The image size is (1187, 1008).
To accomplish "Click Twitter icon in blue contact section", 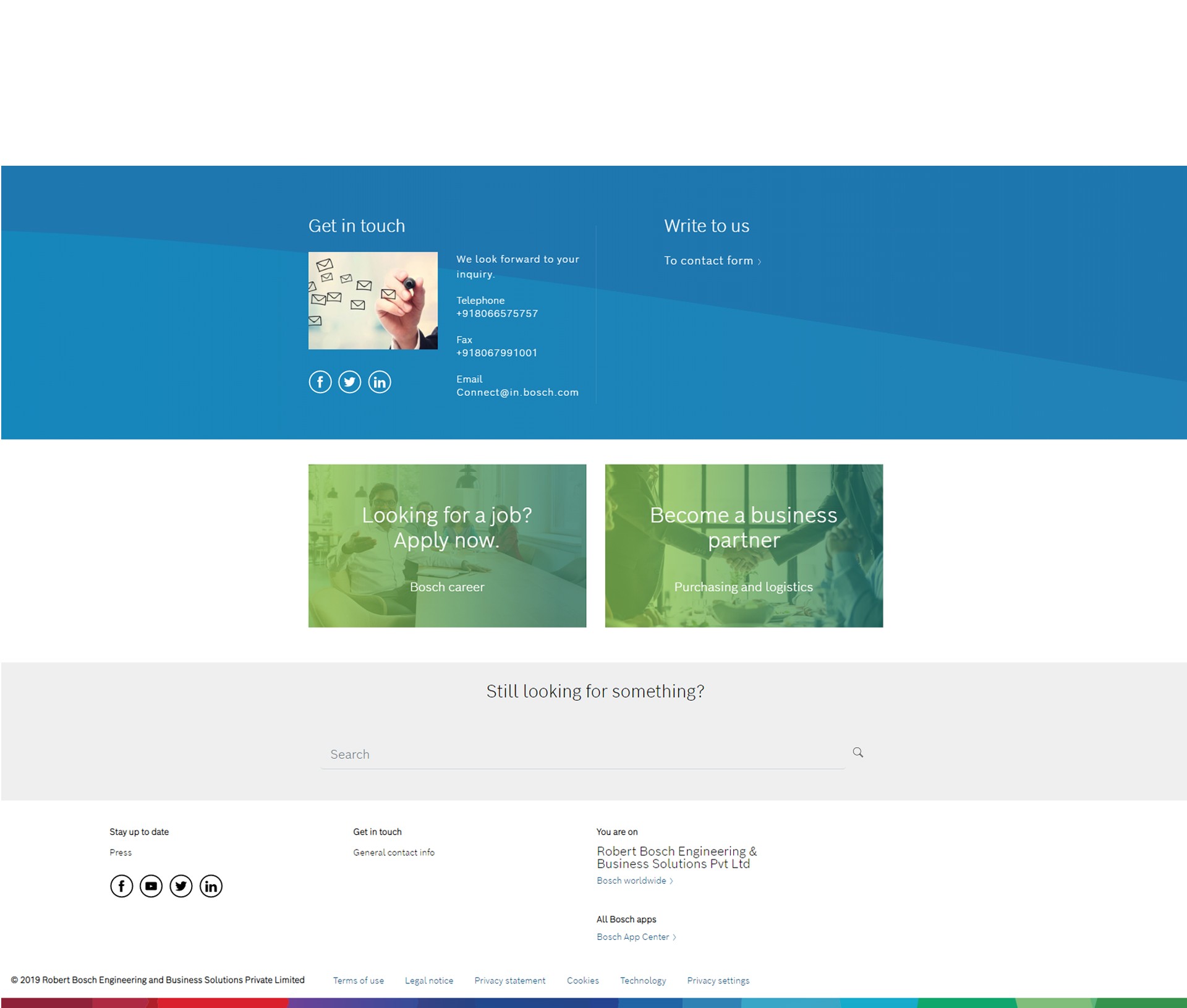I will [x=349, y=382].
